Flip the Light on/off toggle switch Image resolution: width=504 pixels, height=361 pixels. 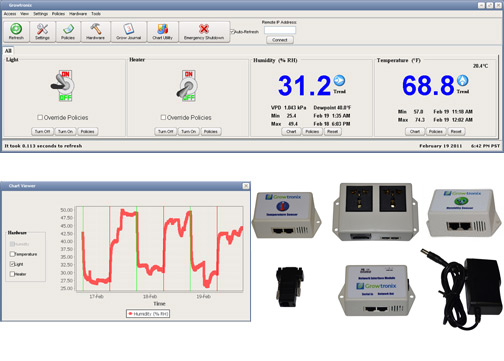click(63, 86)
